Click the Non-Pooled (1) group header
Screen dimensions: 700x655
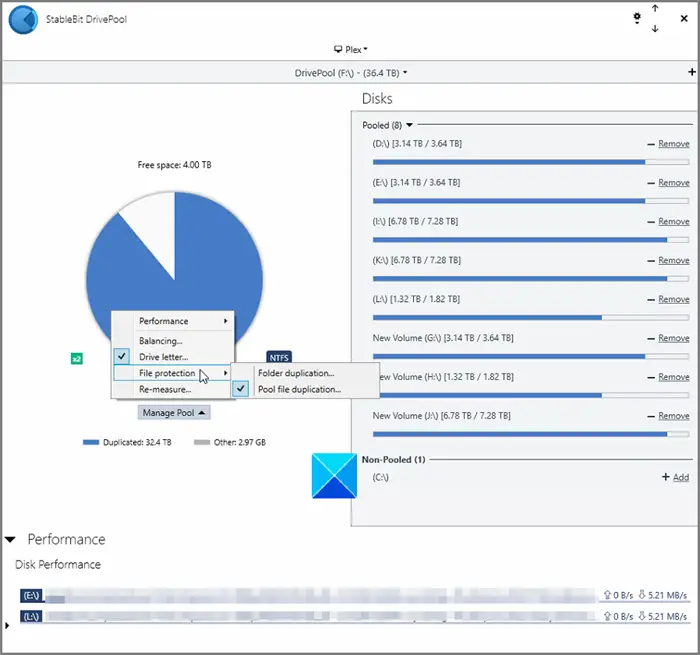coord(393,459)
